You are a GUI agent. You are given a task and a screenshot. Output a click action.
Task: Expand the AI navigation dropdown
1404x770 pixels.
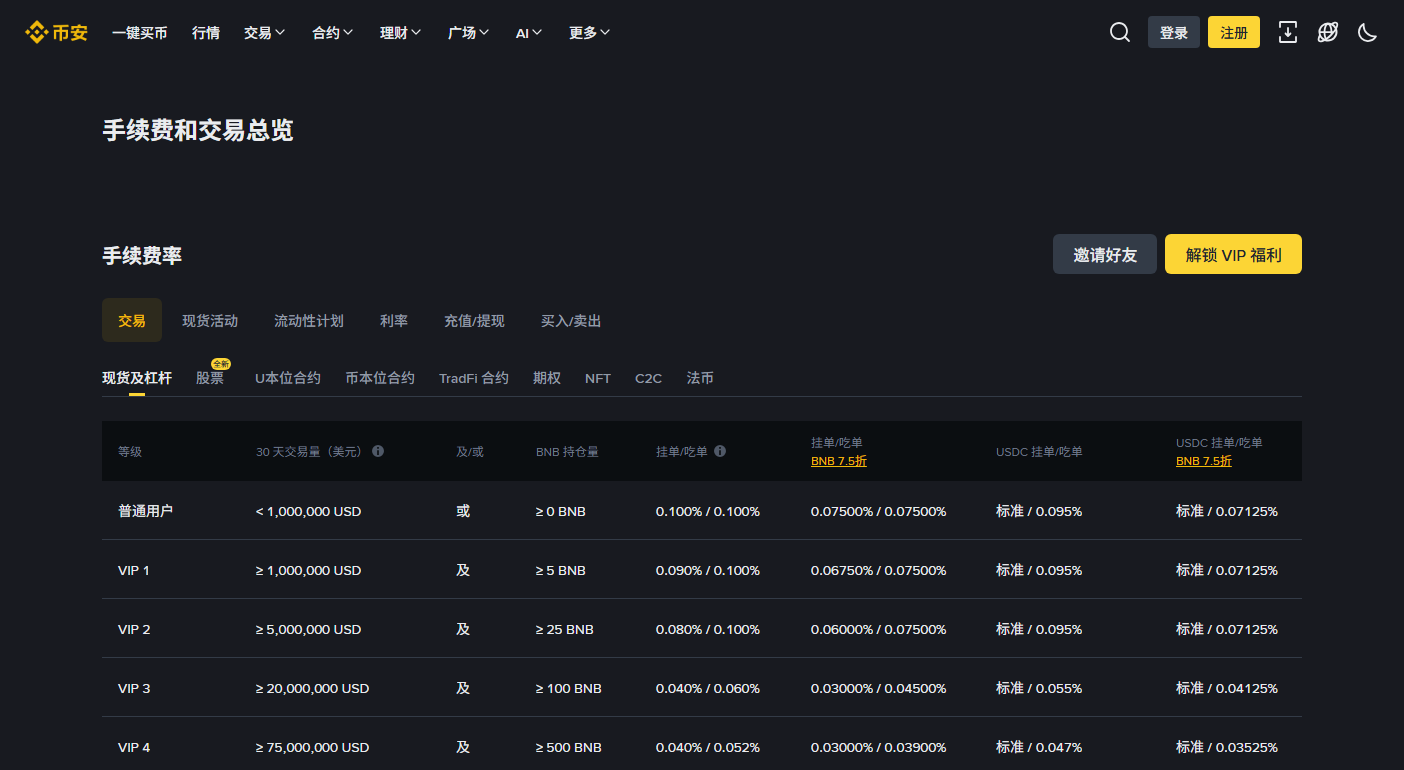click(529, 33)
